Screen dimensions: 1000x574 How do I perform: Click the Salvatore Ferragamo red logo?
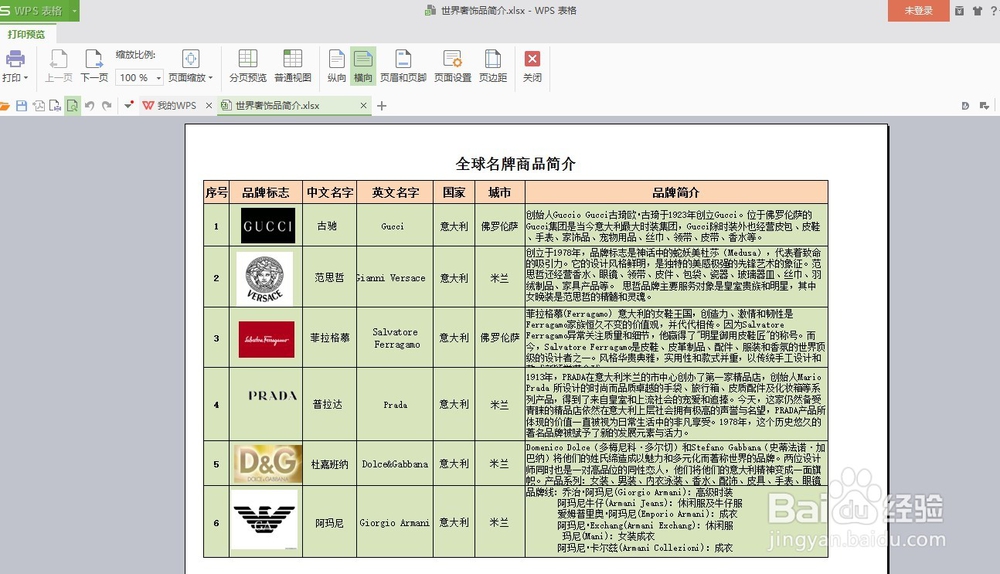point(267,339)
